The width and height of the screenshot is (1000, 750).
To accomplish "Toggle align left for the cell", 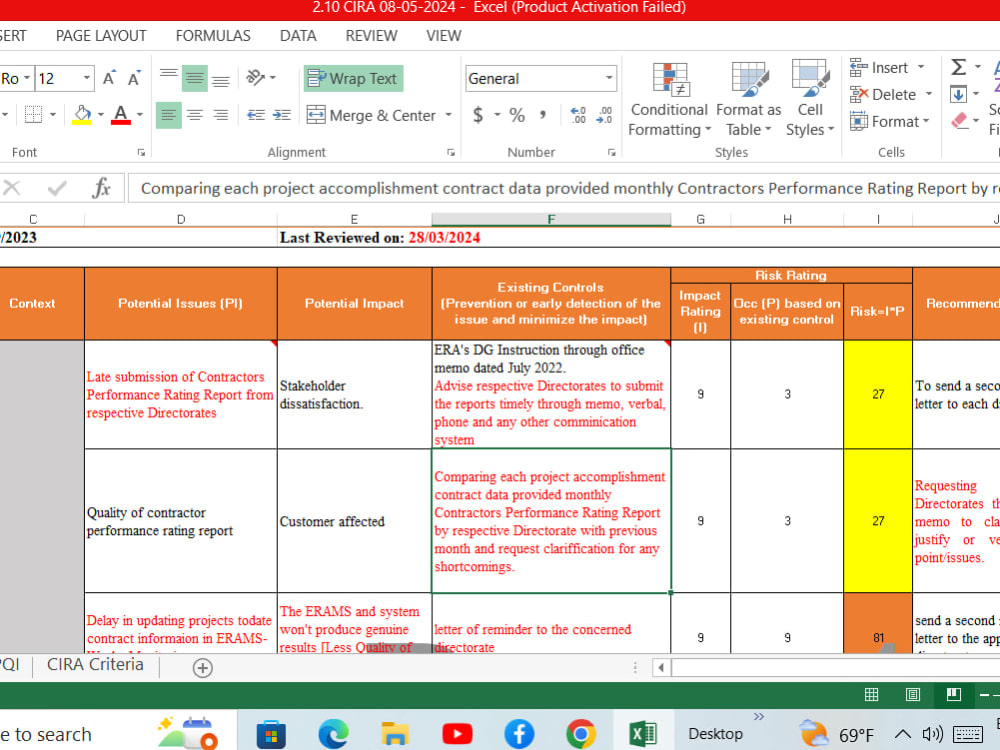I will pos(168,115).
